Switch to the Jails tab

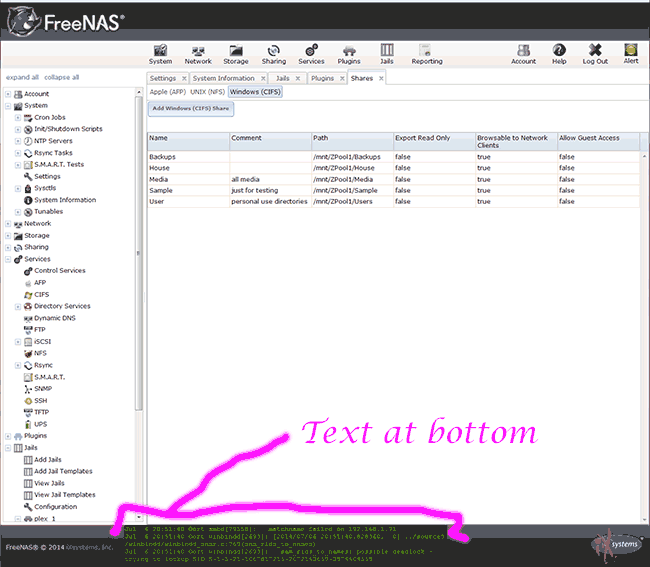pyautogui.click(x=283, y=78)
